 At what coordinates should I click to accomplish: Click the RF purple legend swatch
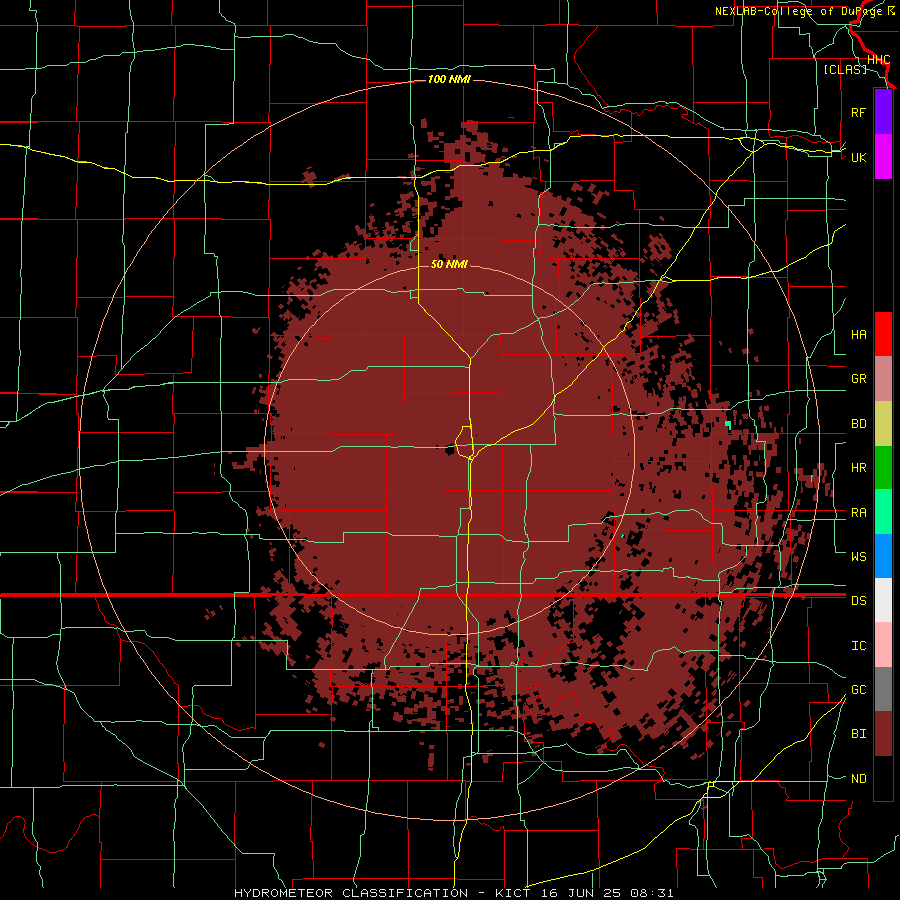point(883,112)
